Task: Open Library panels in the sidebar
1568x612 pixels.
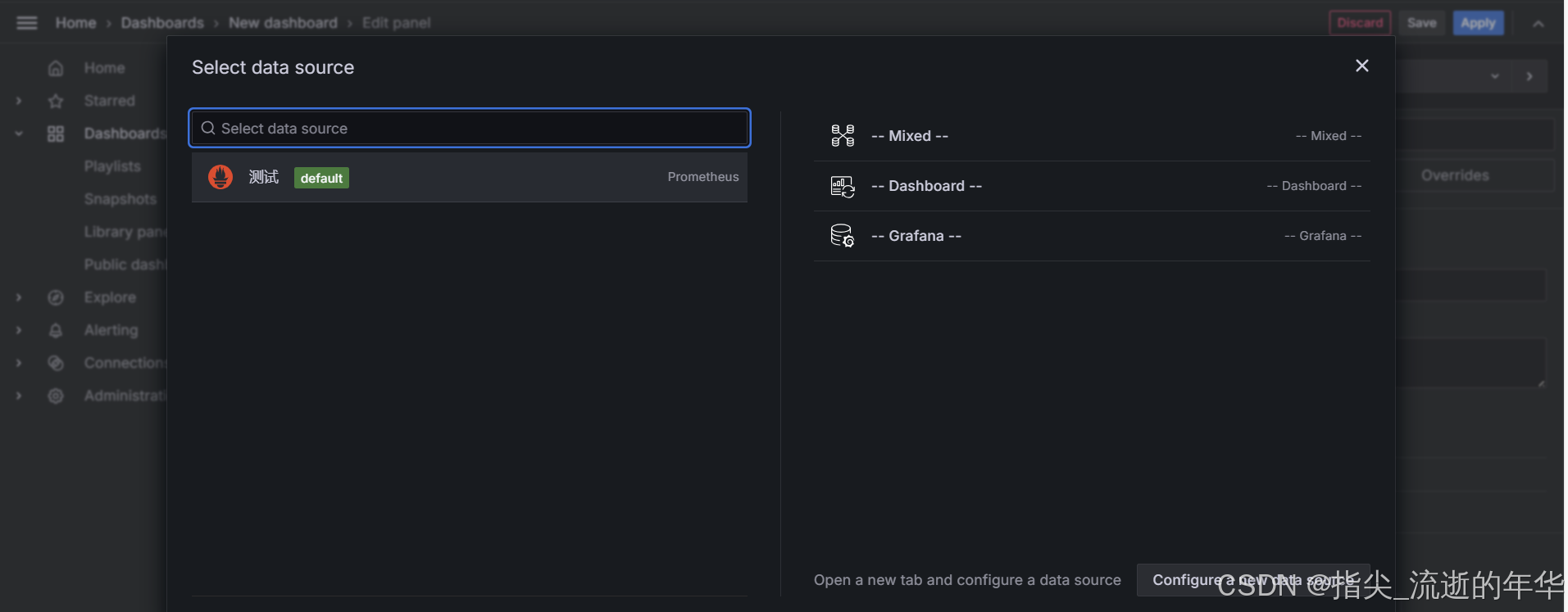Action: point(125,232)
